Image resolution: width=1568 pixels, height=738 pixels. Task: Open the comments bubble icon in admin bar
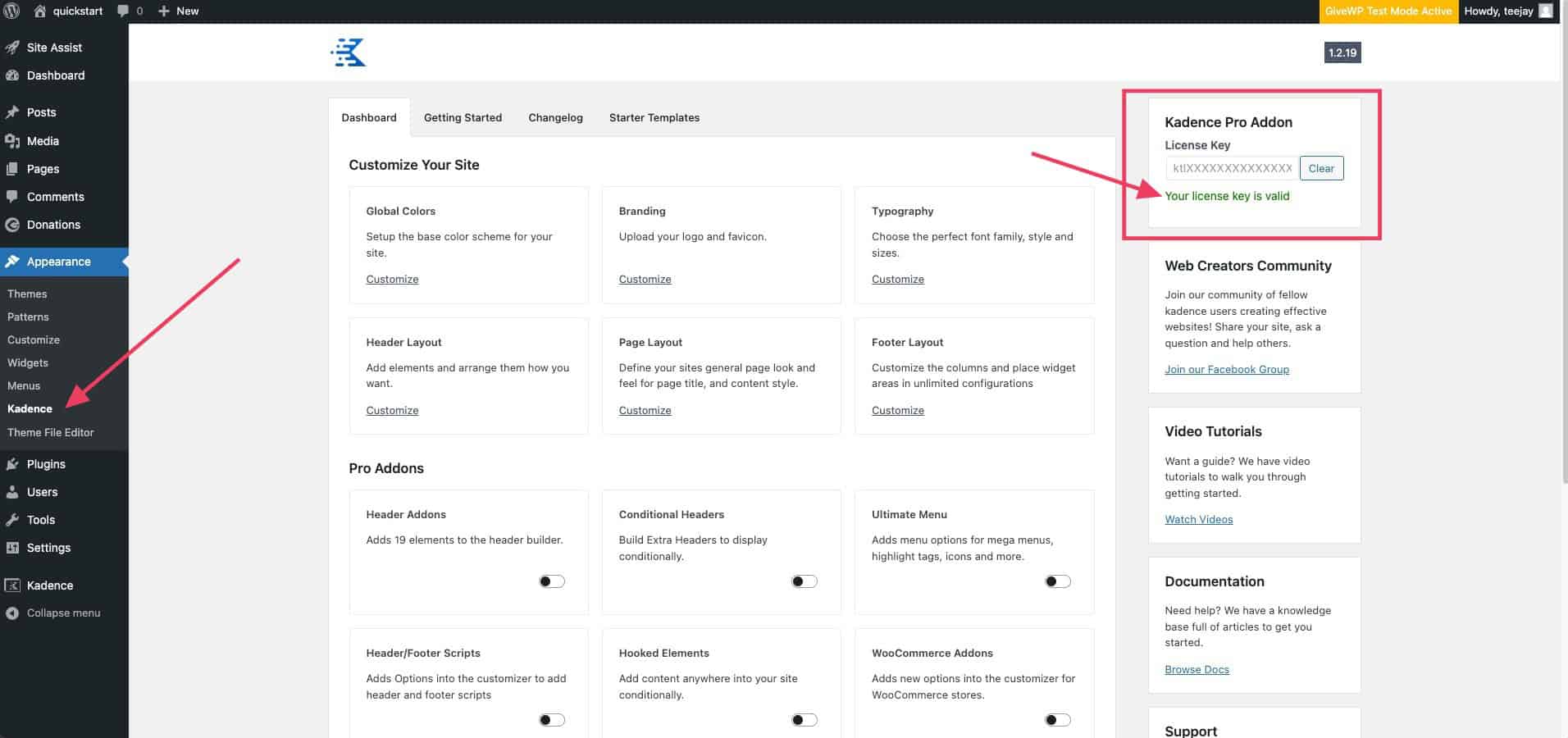pos(123,11)
